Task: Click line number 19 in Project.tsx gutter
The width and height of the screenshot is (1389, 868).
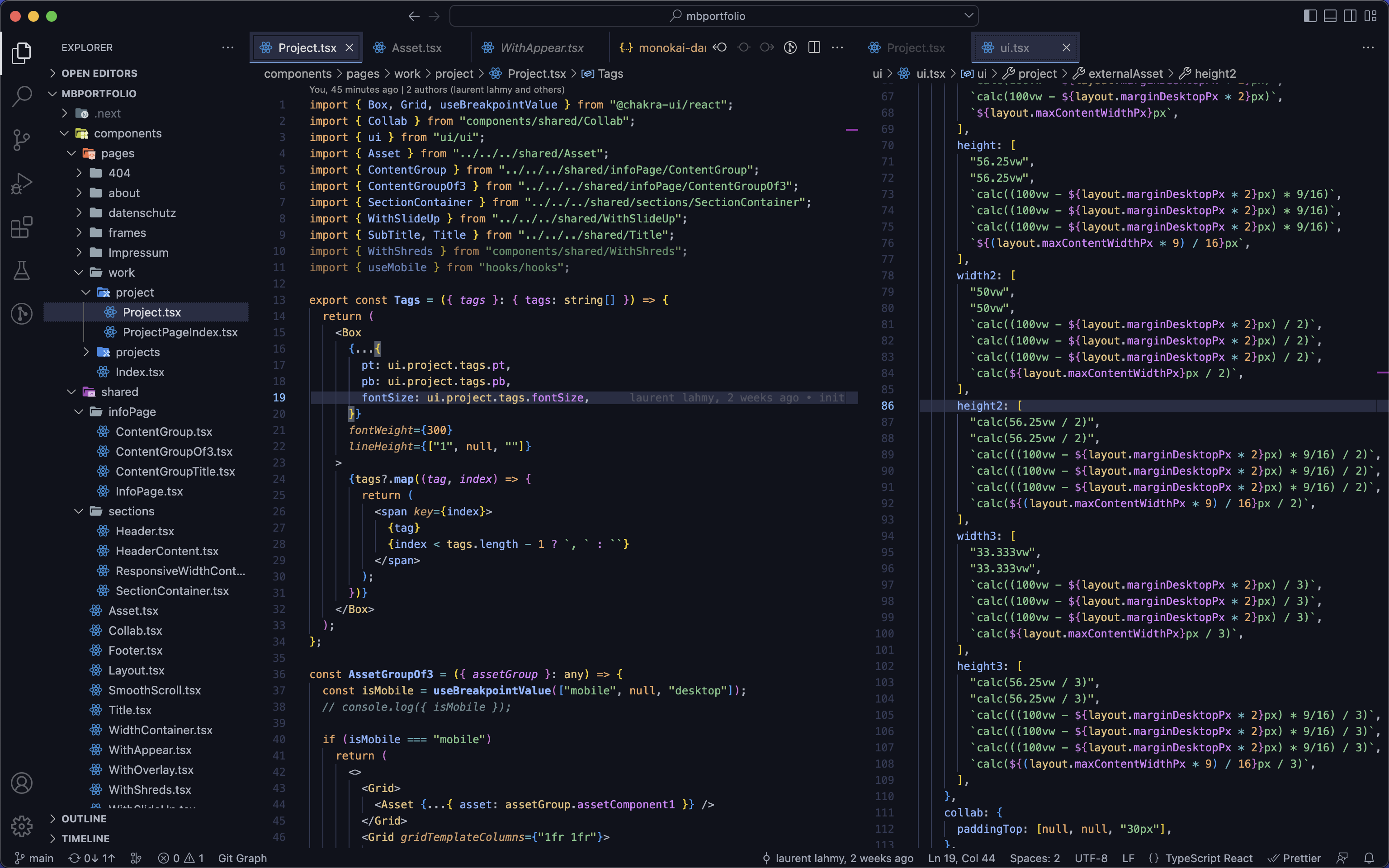Action: (x=279, y=397)
